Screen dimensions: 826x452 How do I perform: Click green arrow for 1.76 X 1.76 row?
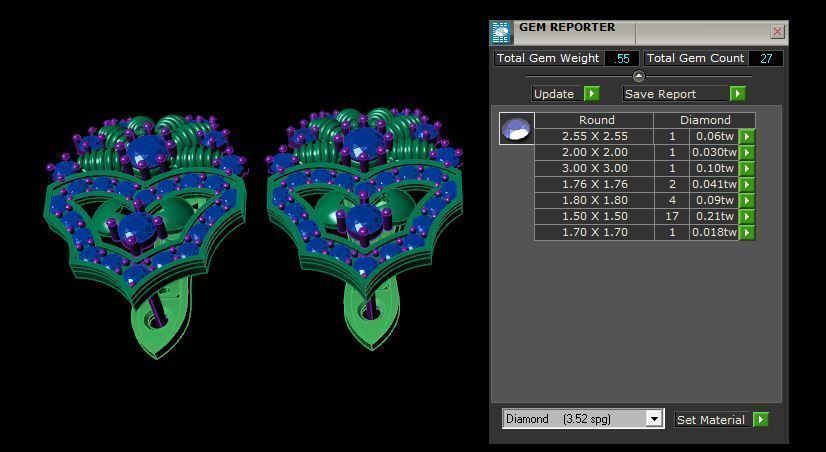(747, 184)
